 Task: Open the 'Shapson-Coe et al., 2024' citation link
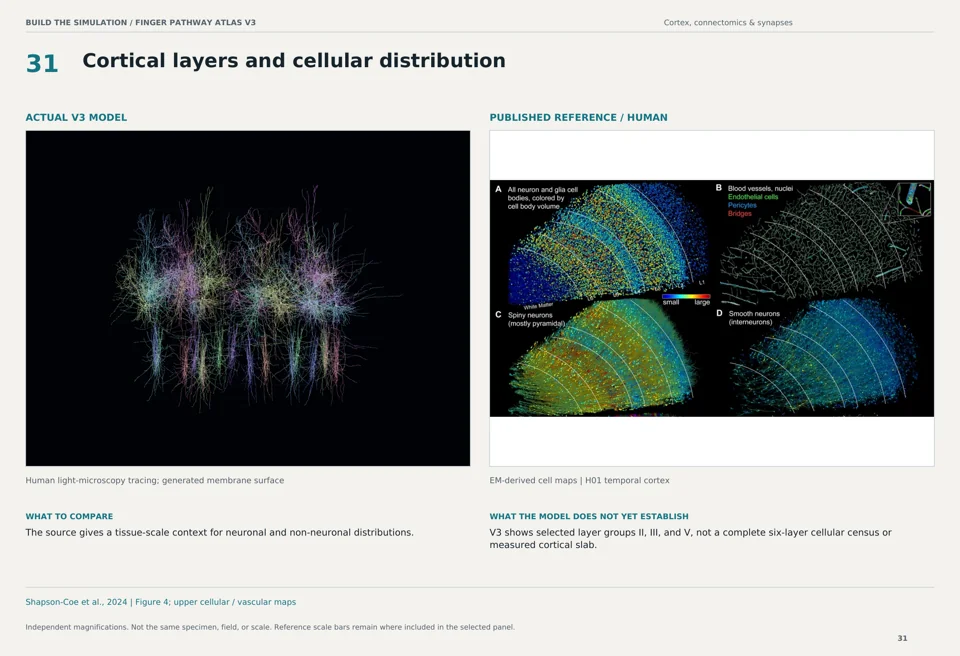pos(160,602)
